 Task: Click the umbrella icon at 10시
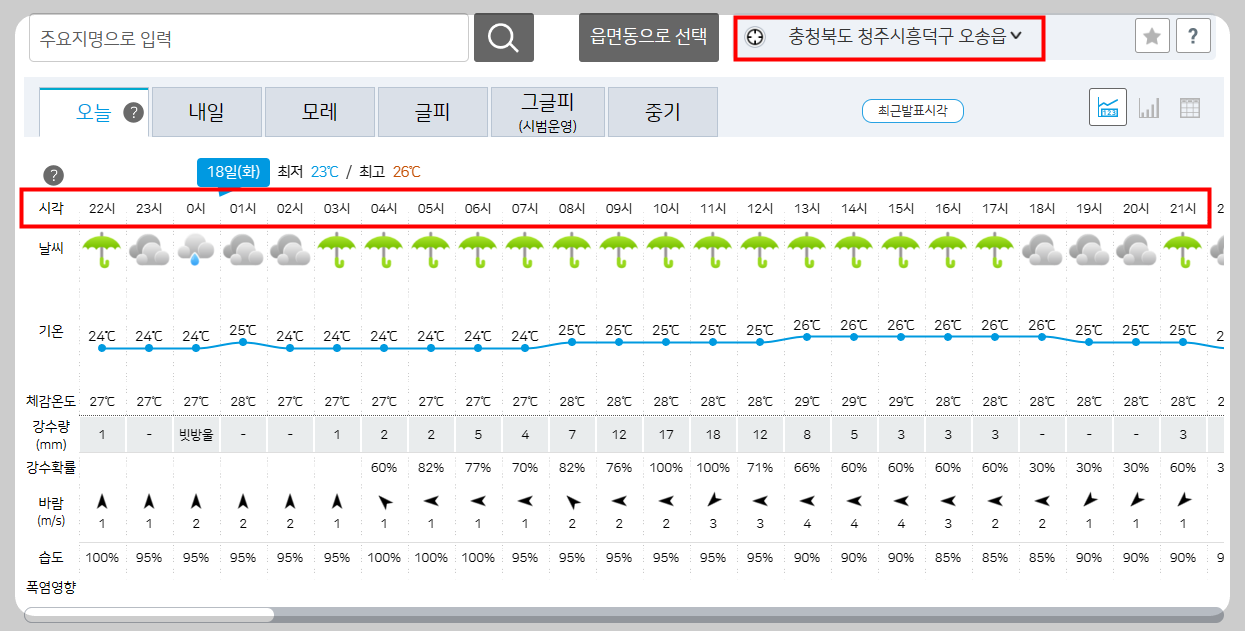666,250
